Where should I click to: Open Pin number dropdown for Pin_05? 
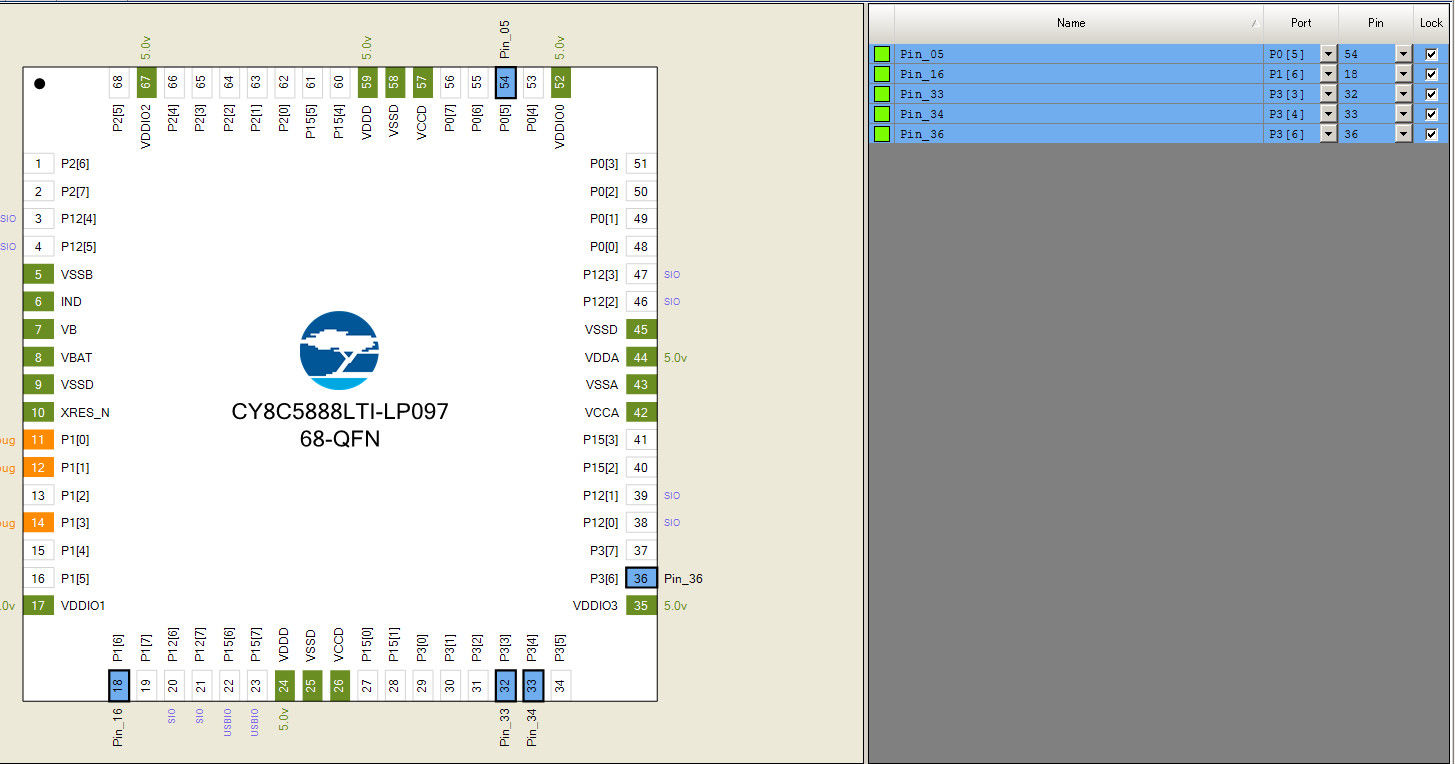tap(1404, 54)
